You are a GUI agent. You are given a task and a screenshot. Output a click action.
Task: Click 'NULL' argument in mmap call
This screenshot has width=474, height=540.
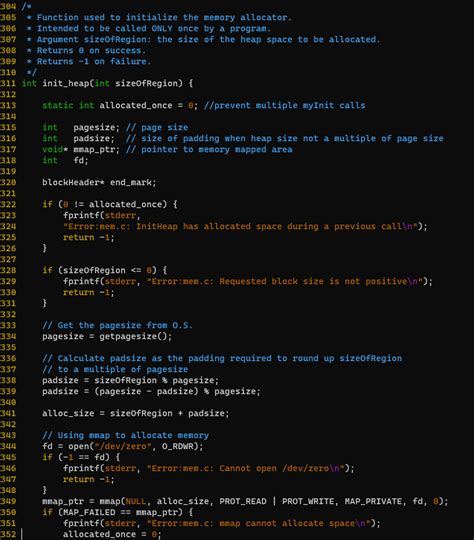tap(135, 501)
